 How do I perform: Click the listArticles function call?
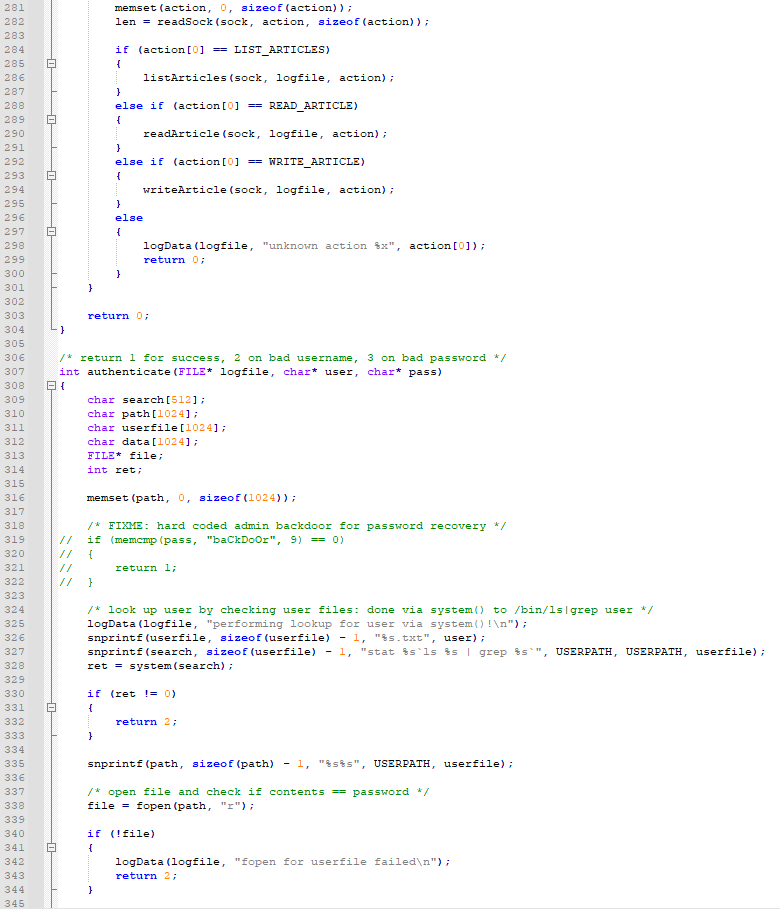tap(269, 78)
